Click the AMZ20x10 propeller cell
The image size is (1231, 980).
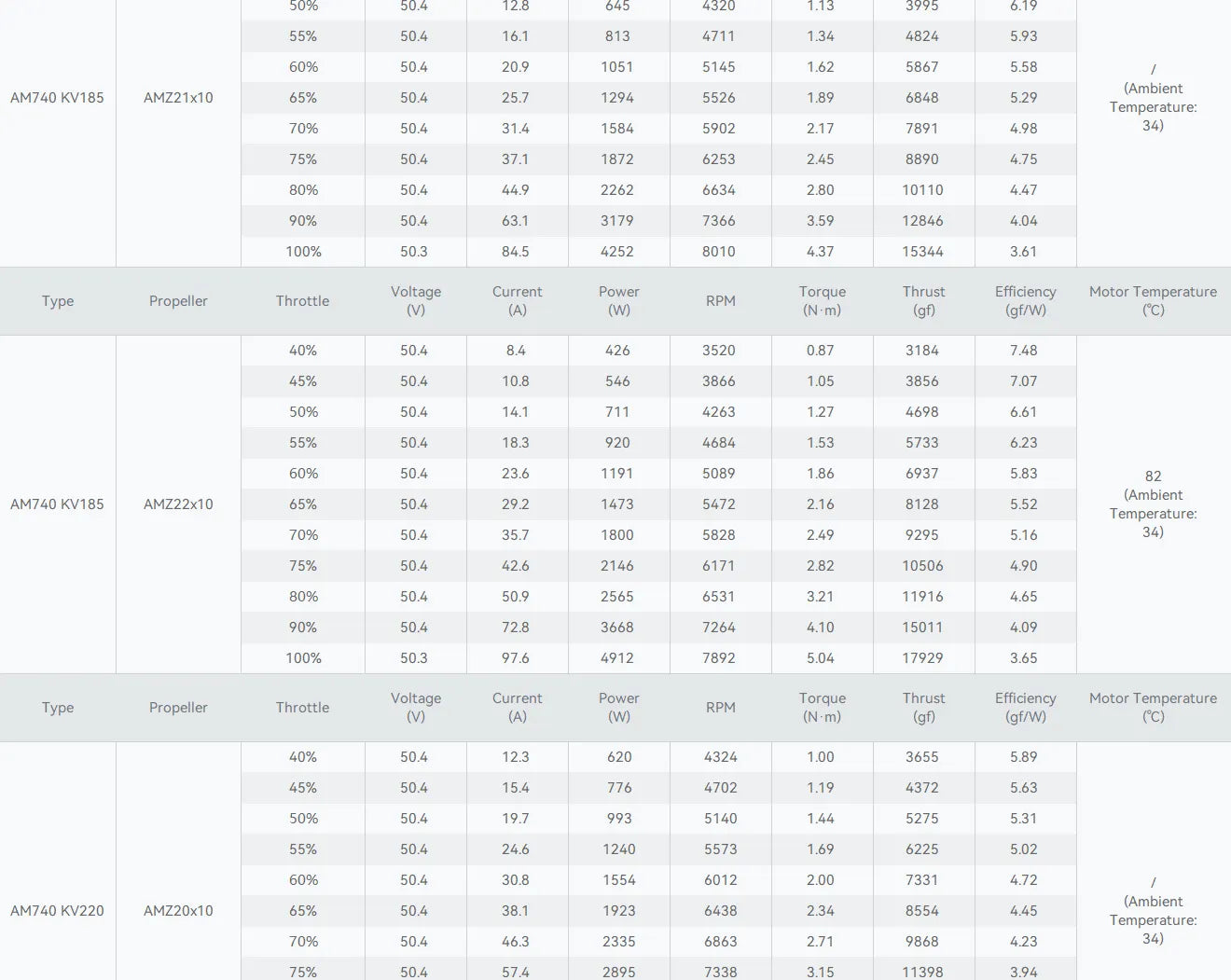[x=178, y=911]
